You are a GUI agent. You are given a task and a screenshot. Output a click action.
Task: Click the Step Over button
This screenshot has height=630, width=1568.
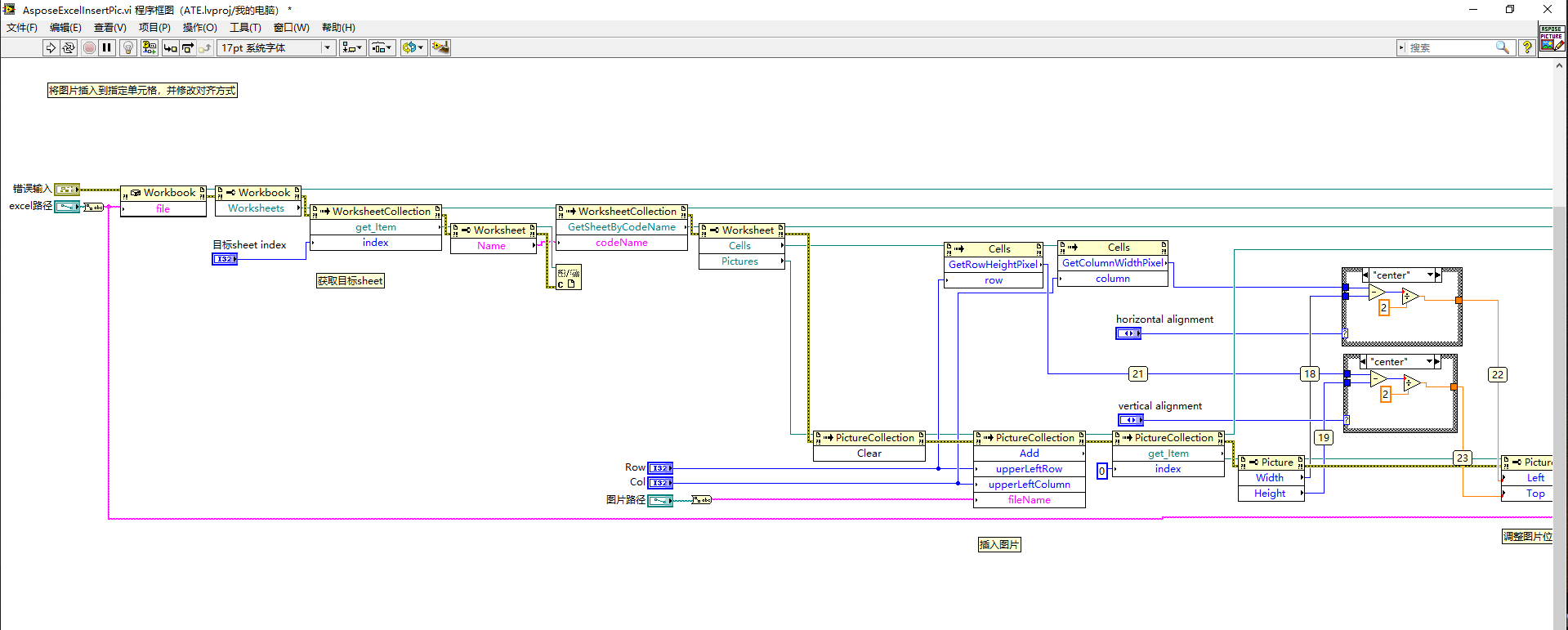(188, 47)
